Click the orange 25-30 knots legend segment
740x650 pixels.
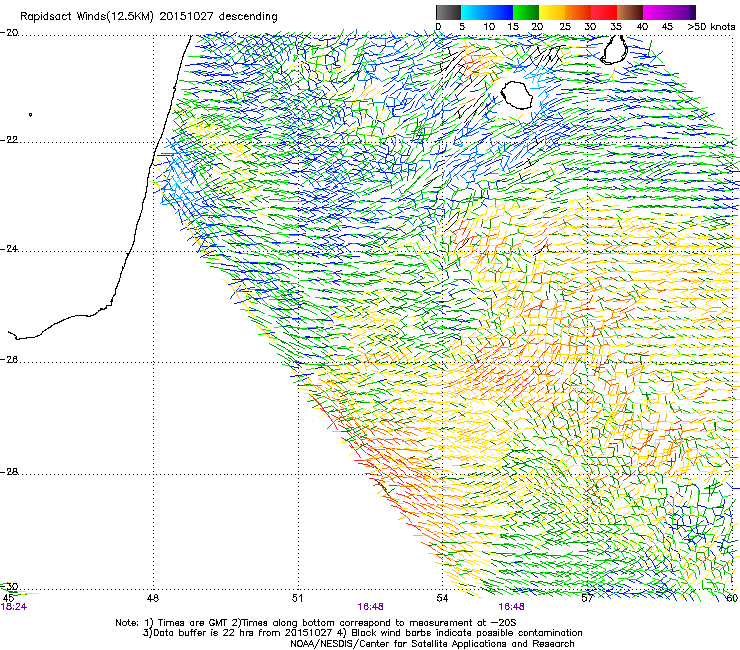click(x=578, y=12)
